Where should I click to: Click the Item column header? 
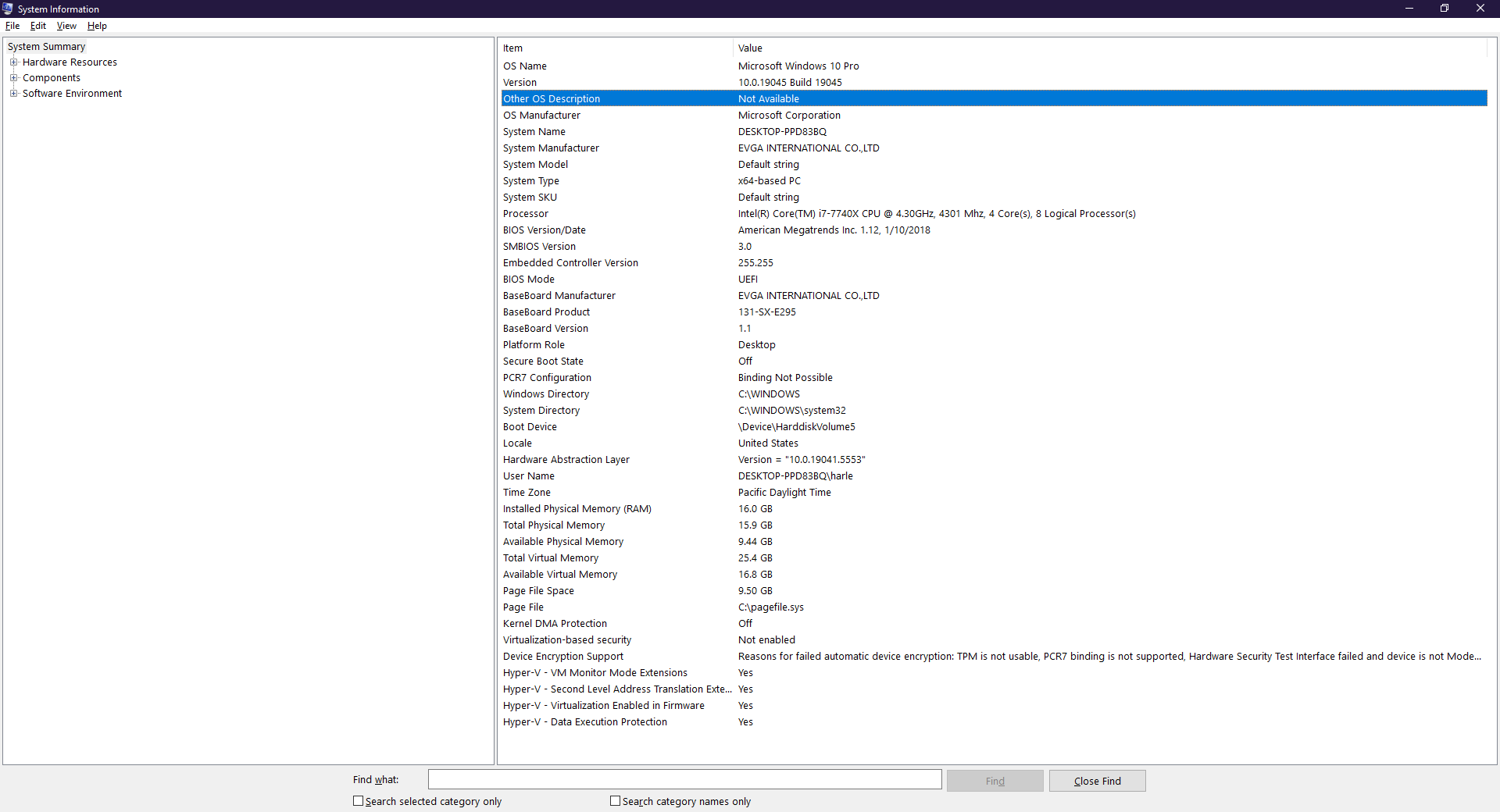(x=616, y=48)
